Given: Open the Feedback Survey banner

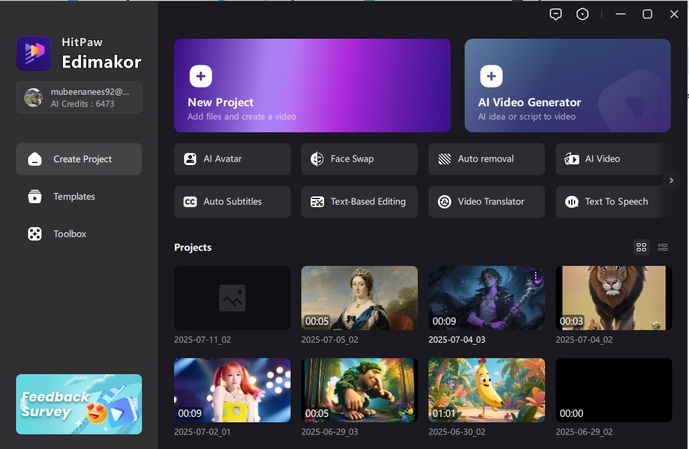Looking at the screenshot, I should [x=79, y=404].
